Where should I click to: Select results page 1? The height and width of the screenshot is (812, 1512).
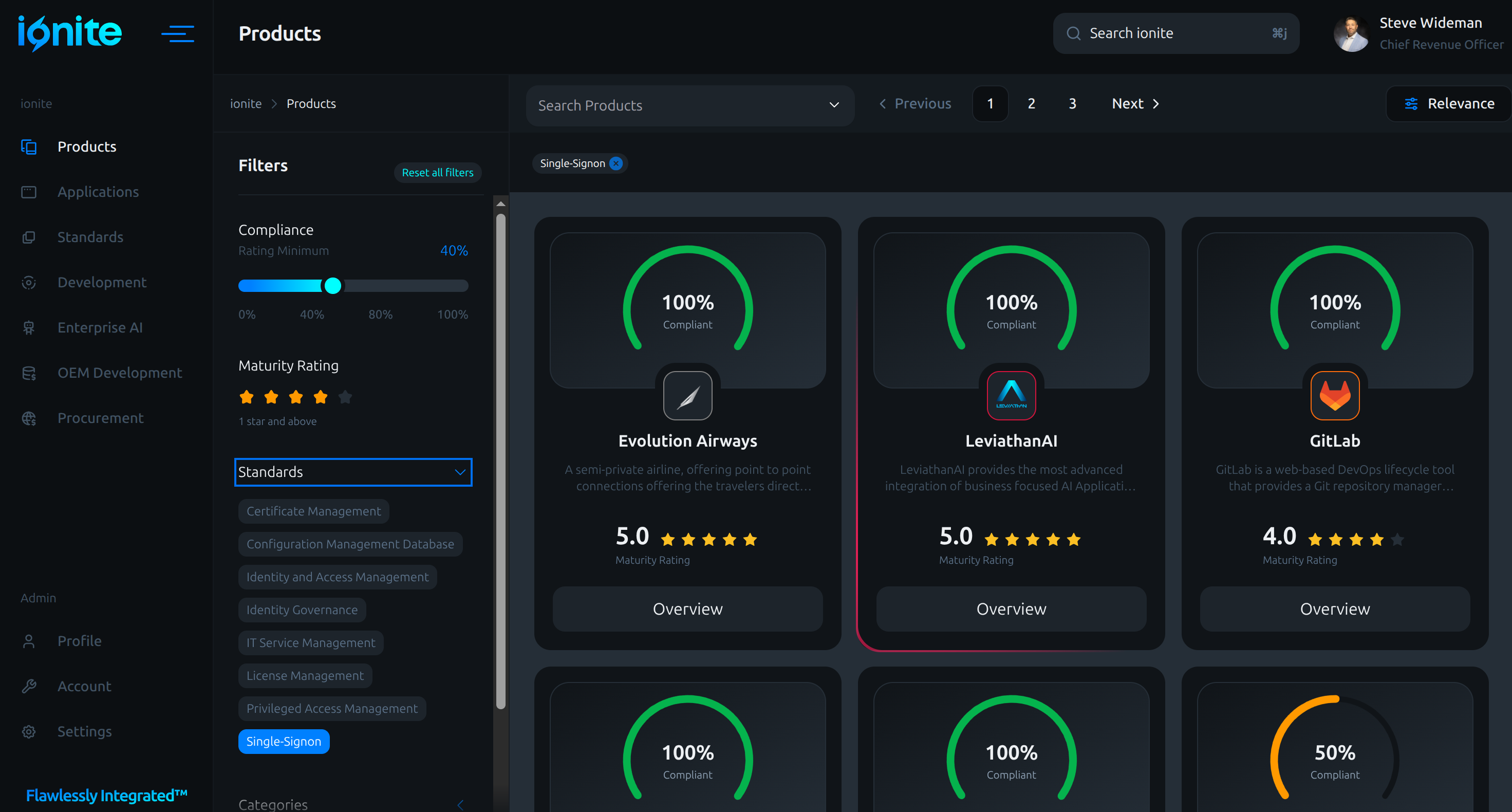point(990,104)
